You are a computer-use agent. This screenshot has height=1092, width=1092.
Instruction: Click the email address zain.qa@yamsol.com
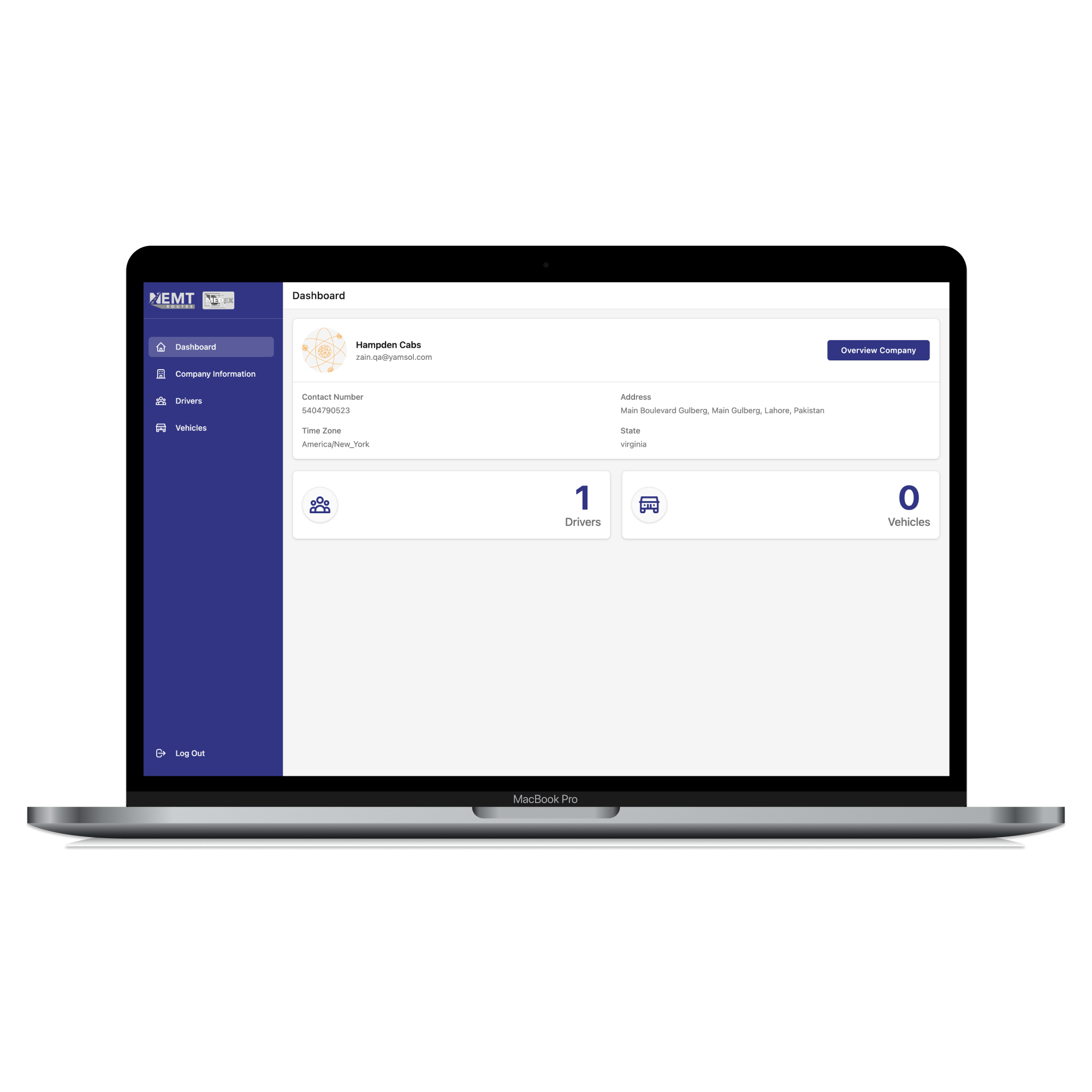[x=394, y=357]
